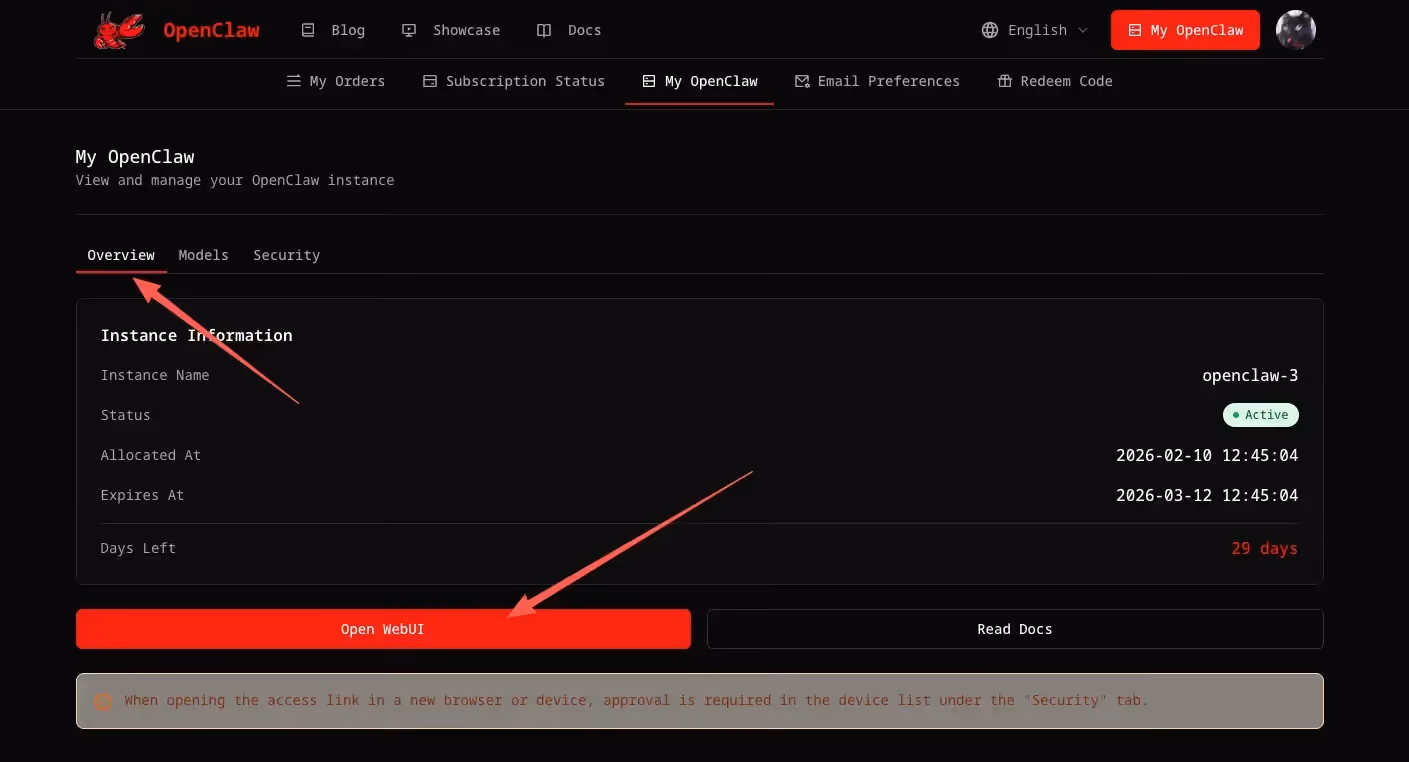Click the device approval notice text
The image size is (1409, 762).
click(636, 701)
